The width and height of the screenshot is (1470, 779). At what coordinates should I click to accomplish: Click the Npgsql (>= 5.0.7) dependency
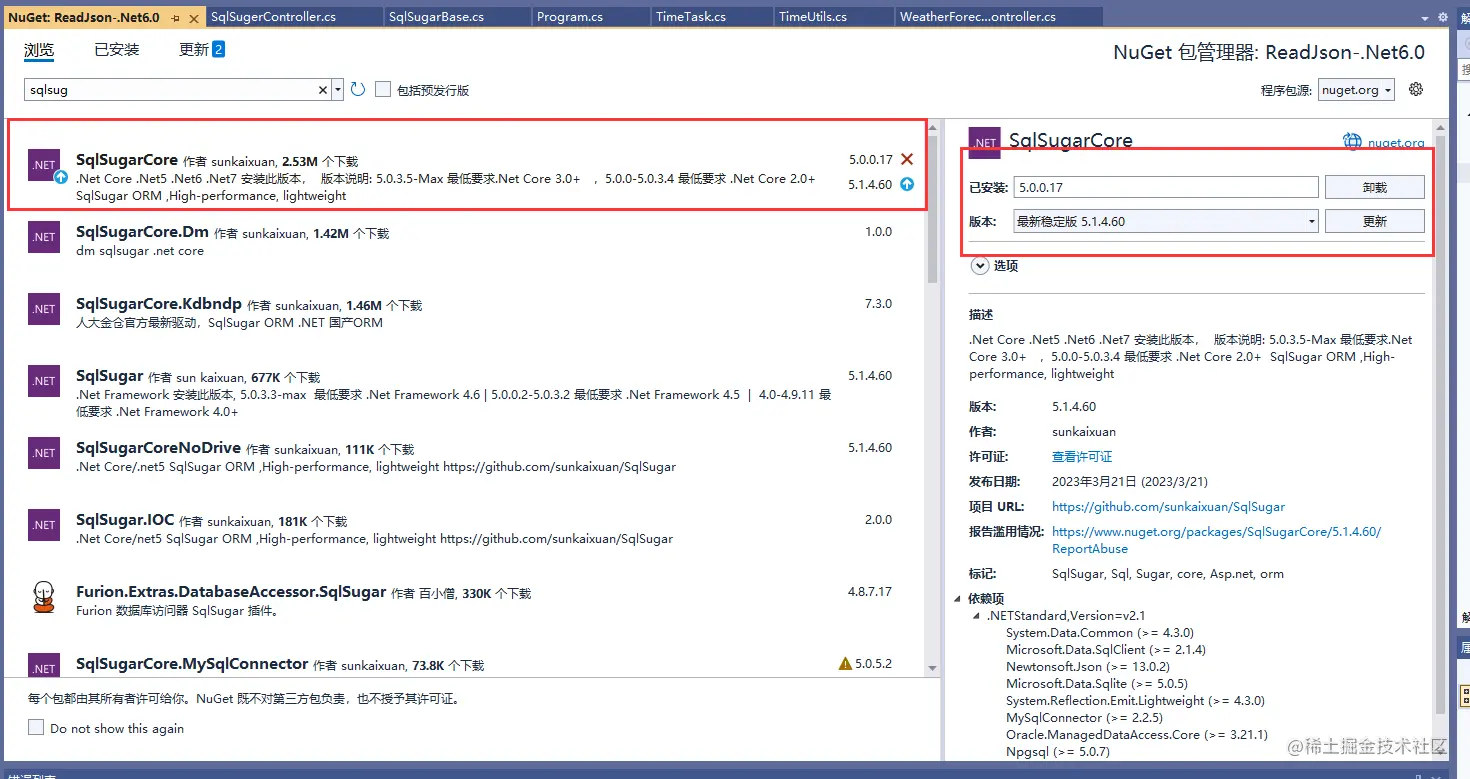pos(1058,751)
